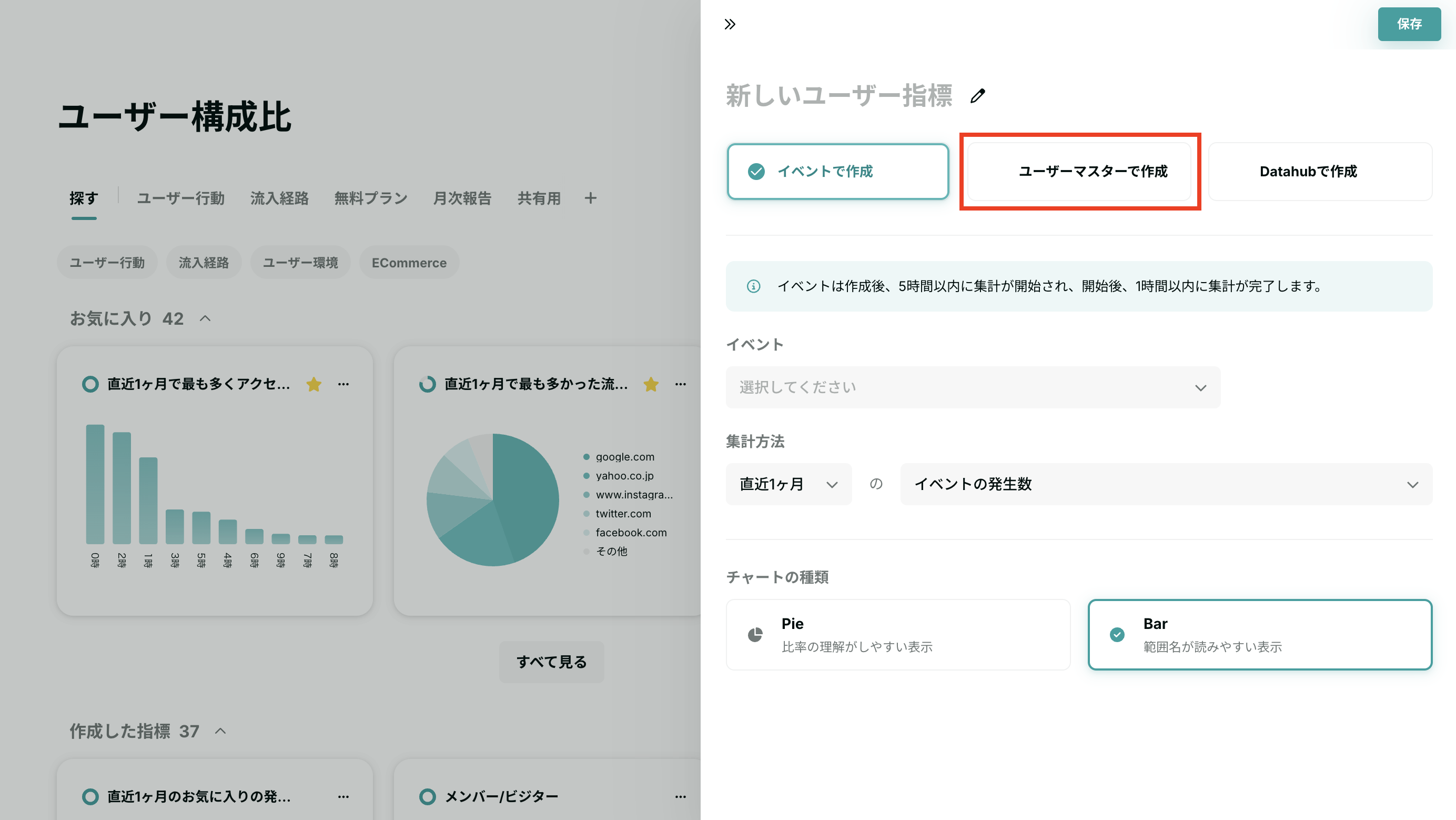Click the 保存 button
Image resolution: width=1456 pixels, height=820 pixels.
point(1409,24)
